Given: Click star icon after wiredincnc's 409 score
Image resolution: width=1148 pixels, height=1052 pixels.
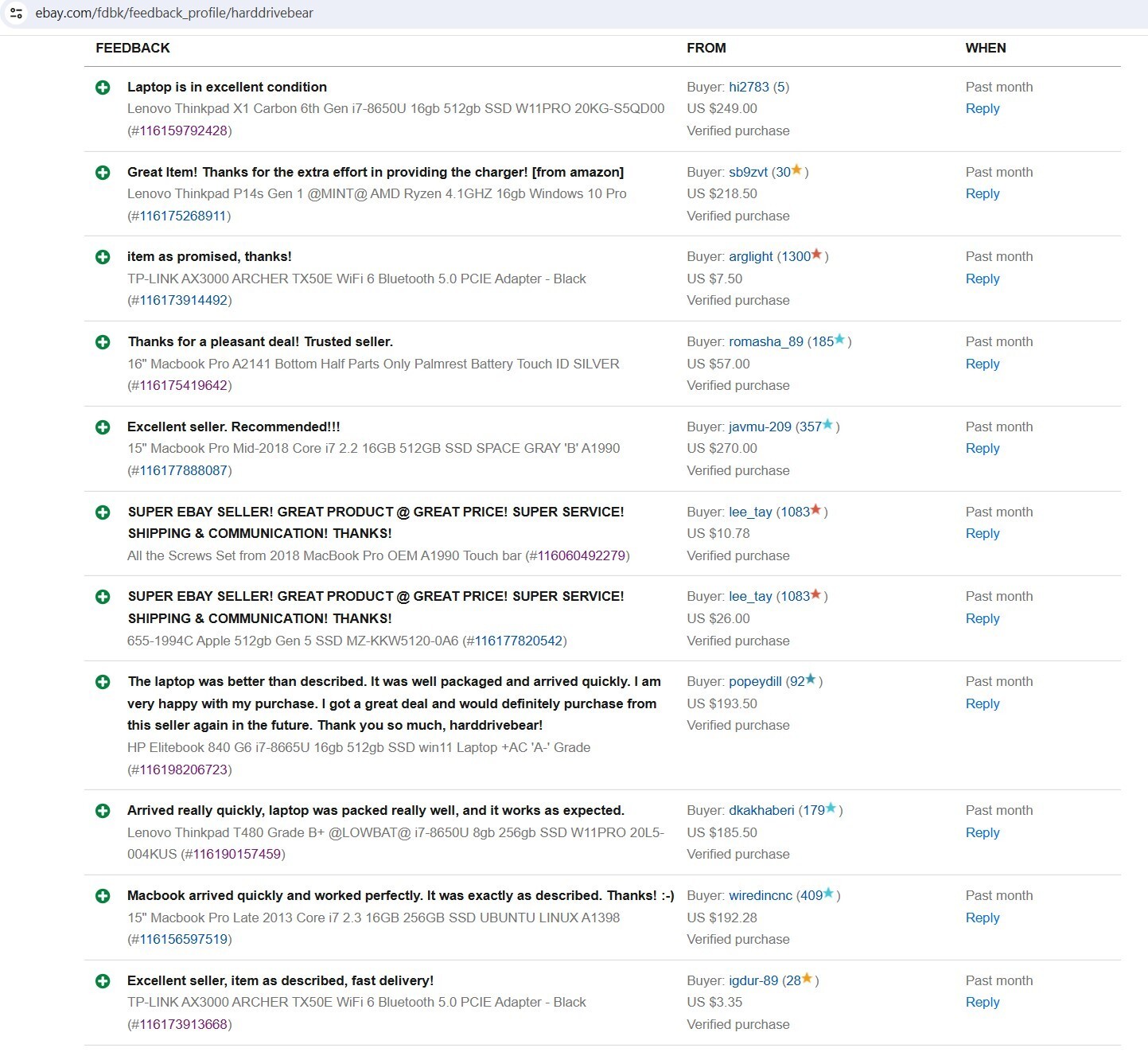Looking at the screenshot, I should pyautogui.click(x=828, y=894).
